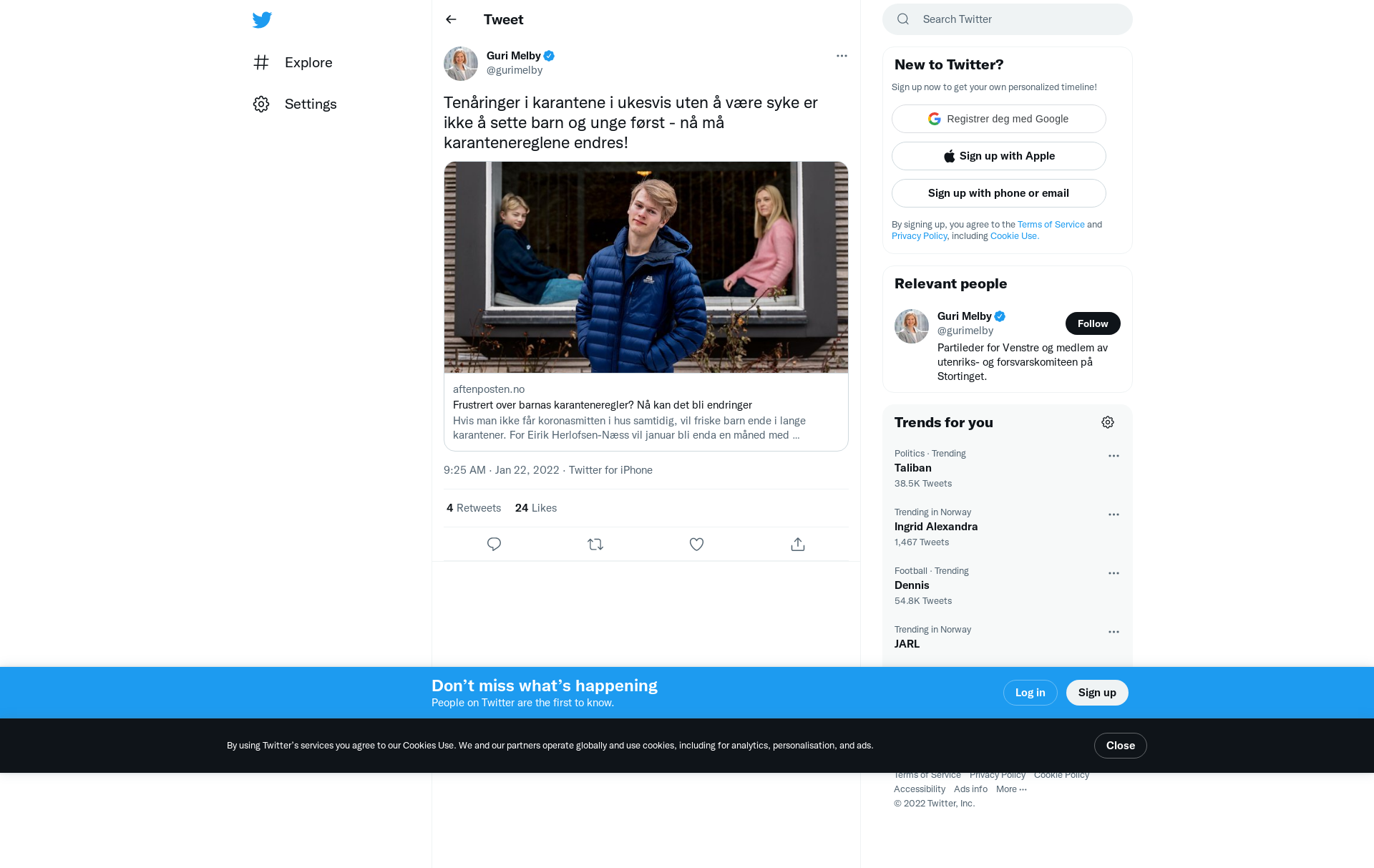Focus the Search Twitter field
This screenshot has height=868, width=1374.
[1008, 19]
